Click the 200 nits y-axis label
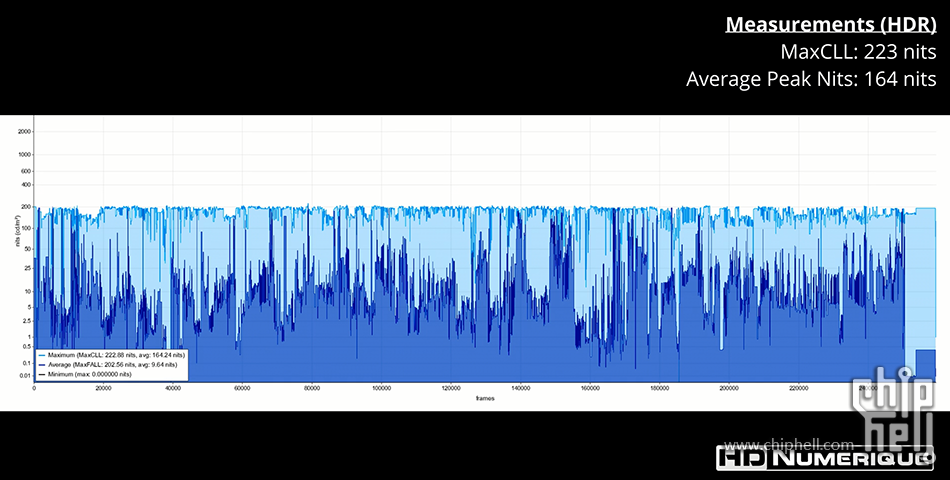The width and height of the screenshot is (950, 480). coord(25,209)
